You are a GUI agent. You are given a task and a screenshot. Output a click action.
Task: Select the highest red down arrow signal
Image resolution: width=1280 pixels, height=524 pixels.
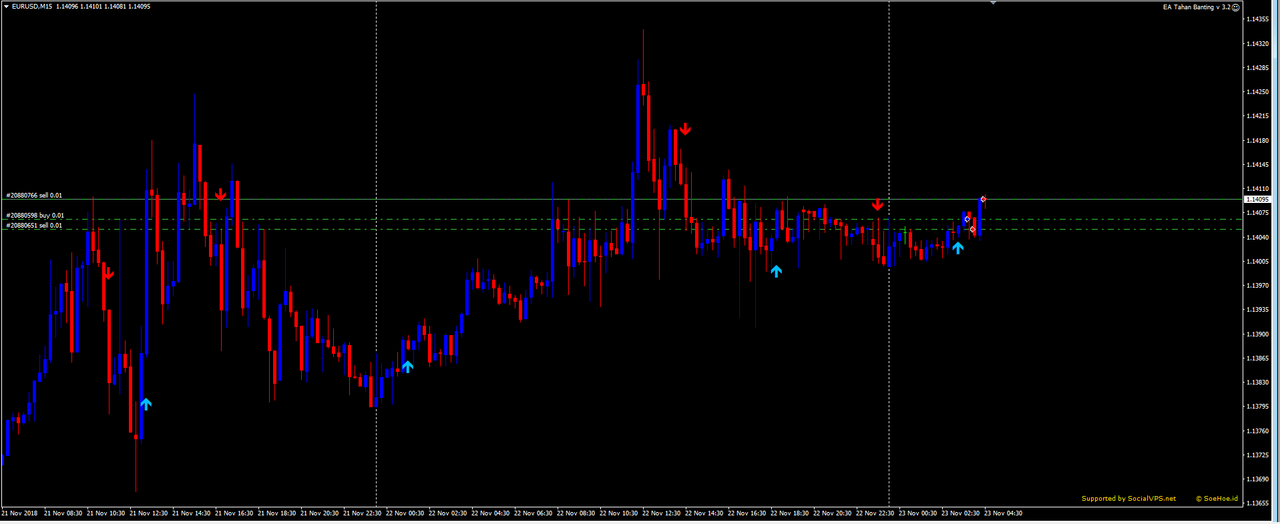coord(685,129)
